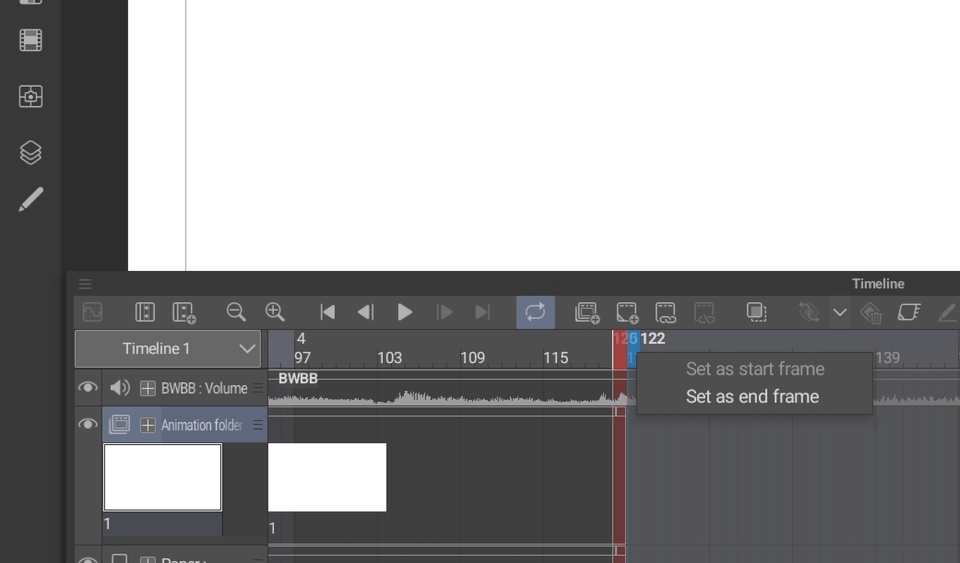Choose Set as start frame
Viewport: 960px width, 563px height.
[x=755, y=369]
